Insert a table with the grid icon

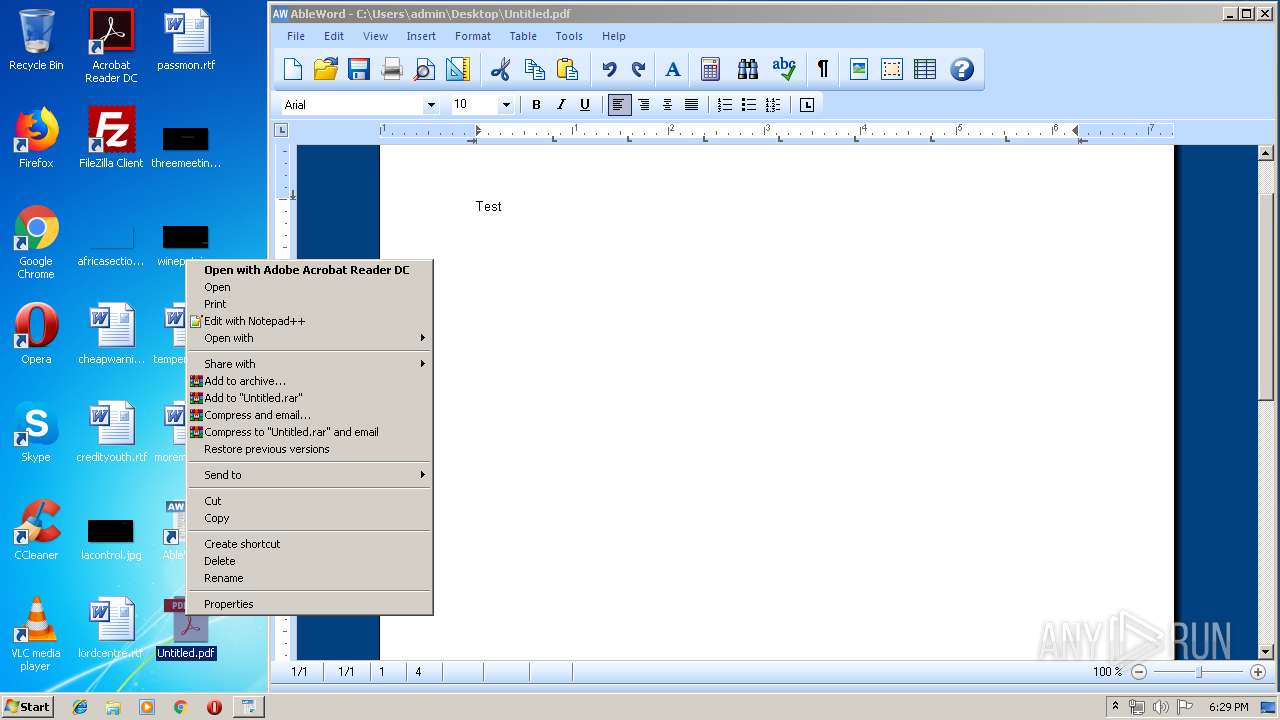coord(925,69)
